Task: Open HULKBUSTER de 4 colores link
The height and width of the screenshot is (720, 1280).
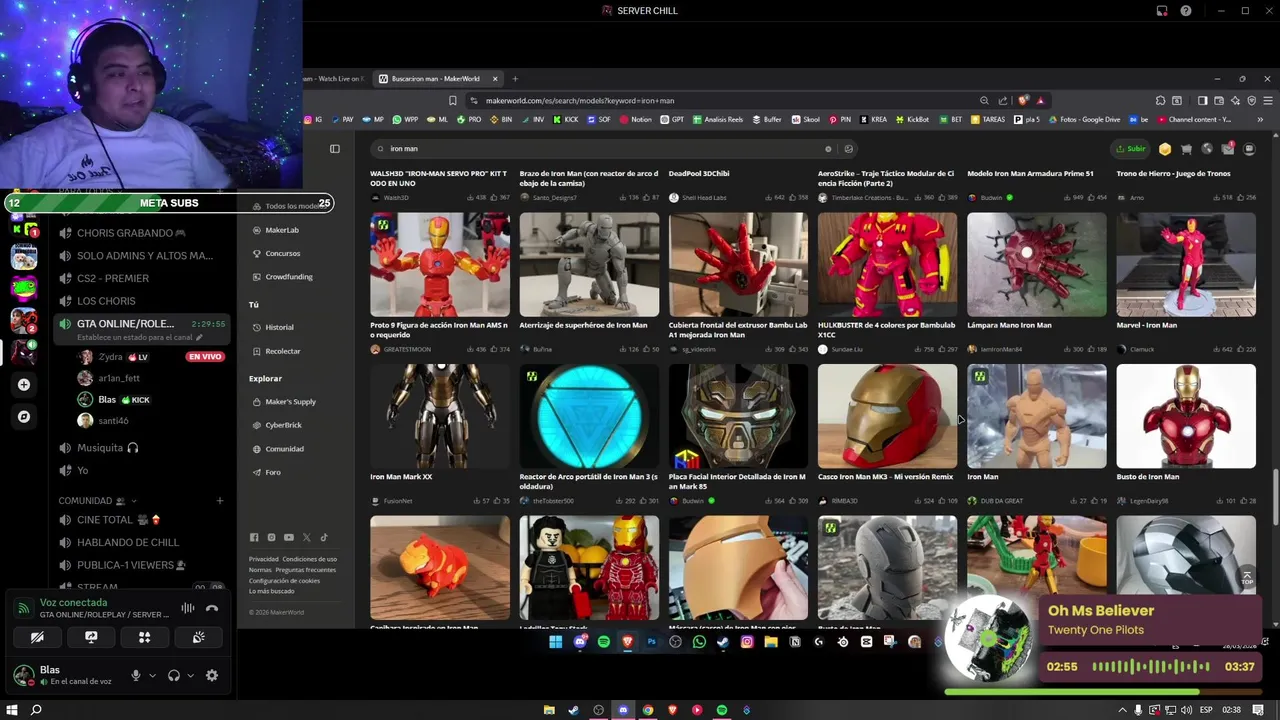Action: (x=886, y=329)
